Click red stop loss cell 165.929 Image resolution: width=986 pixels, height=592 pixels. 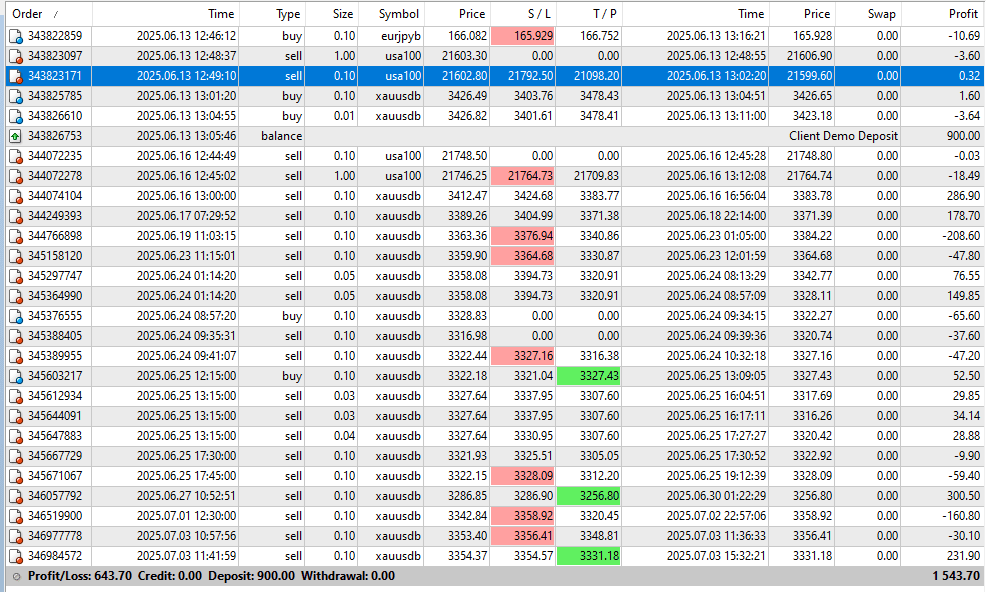point(523,36)
